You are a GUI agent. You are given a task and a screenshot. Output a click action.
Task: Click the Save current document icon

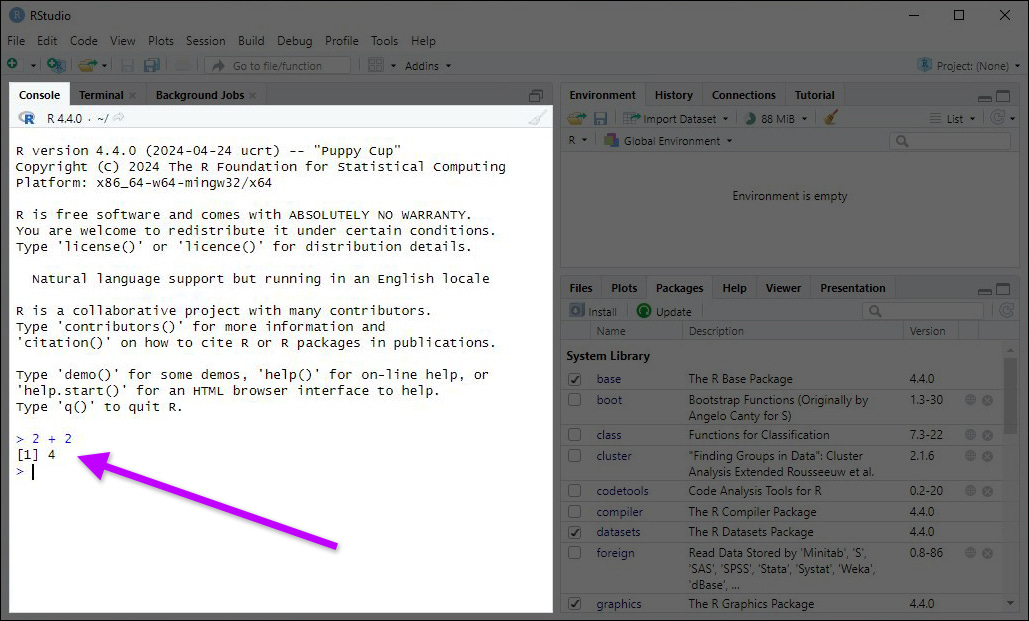pyautogui.click(x=127, y=65)
